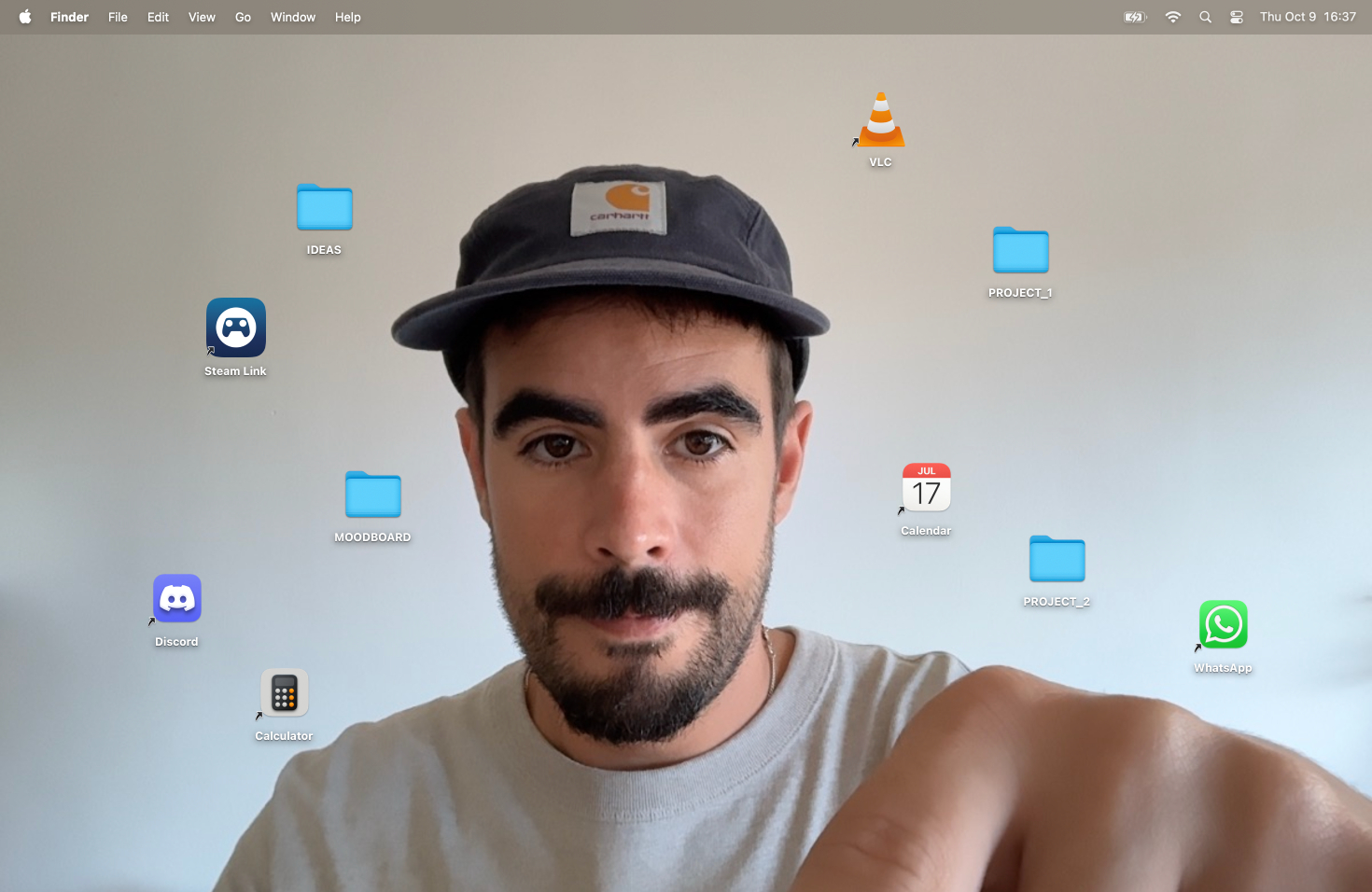Expand the View menu
The width and height of the screenshot is (1372, 892).
(202, 17)
